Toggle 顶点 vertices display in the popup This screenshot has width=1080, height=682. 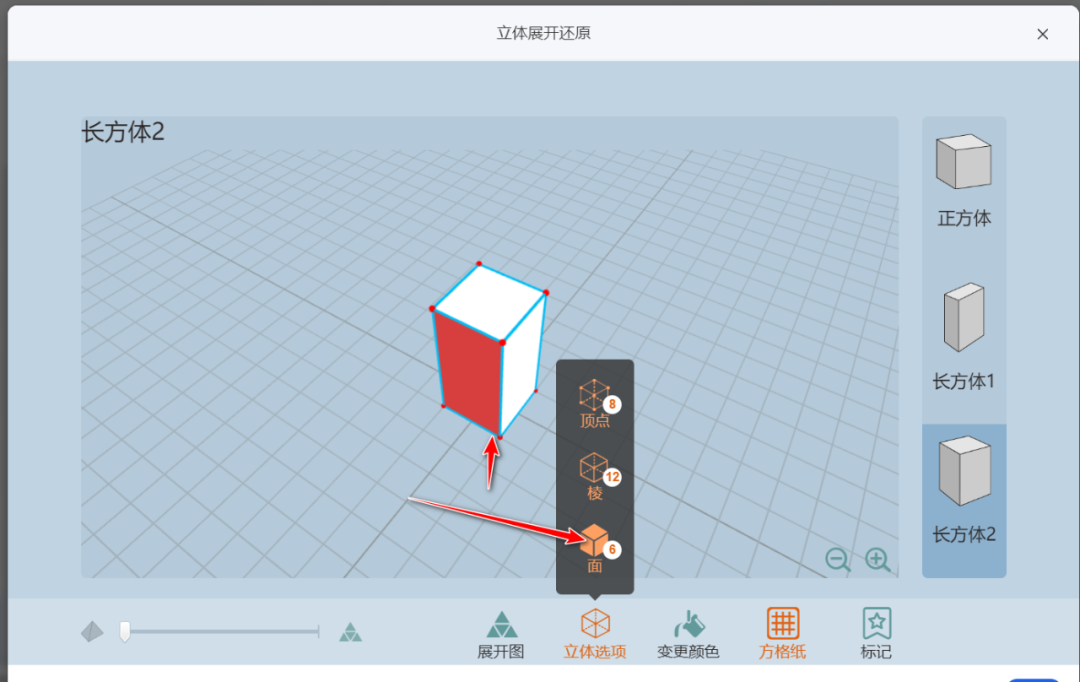[594, 398]
